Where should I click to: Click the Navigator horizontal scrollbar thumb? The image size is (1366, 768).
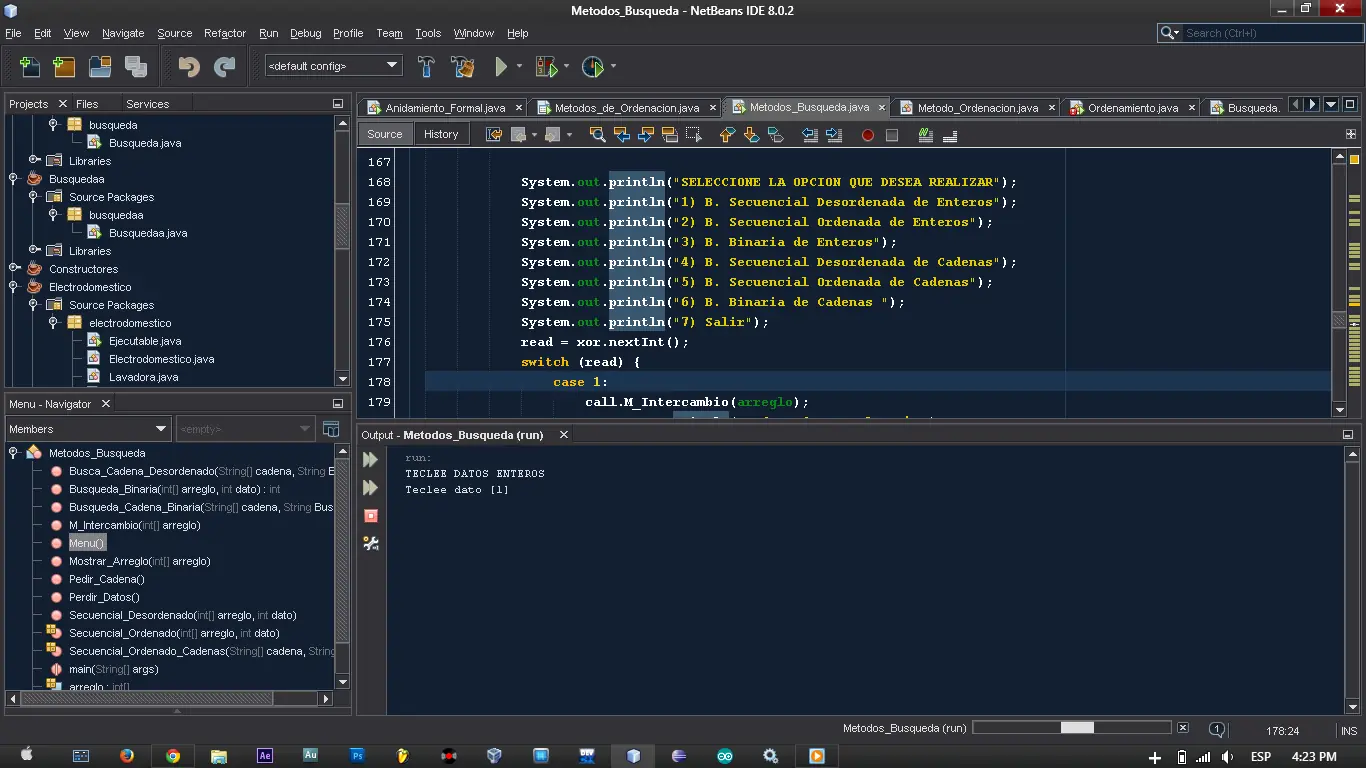[147, 699]
